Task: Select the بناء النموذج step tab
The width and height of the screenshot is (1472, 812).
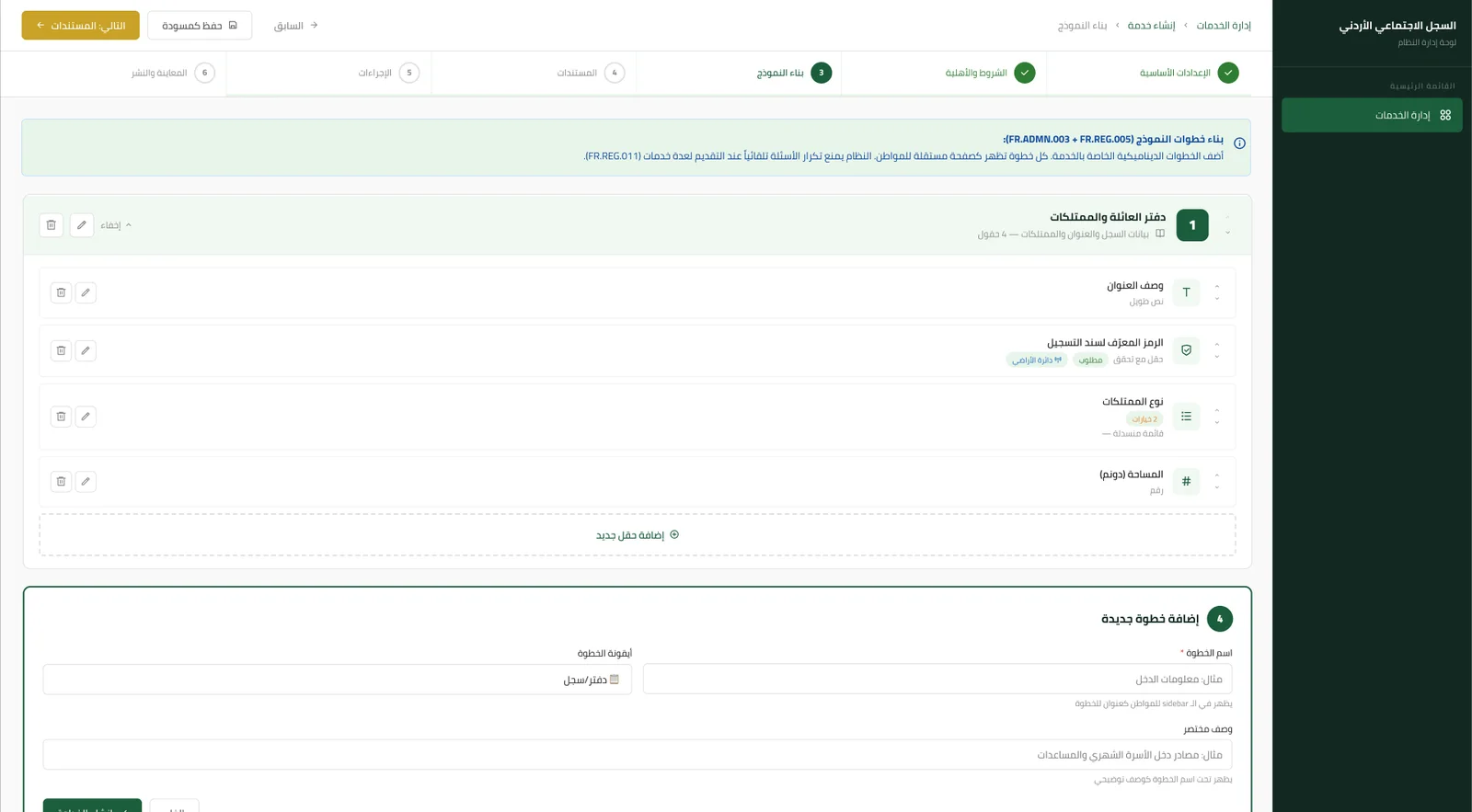Action: 793,73
